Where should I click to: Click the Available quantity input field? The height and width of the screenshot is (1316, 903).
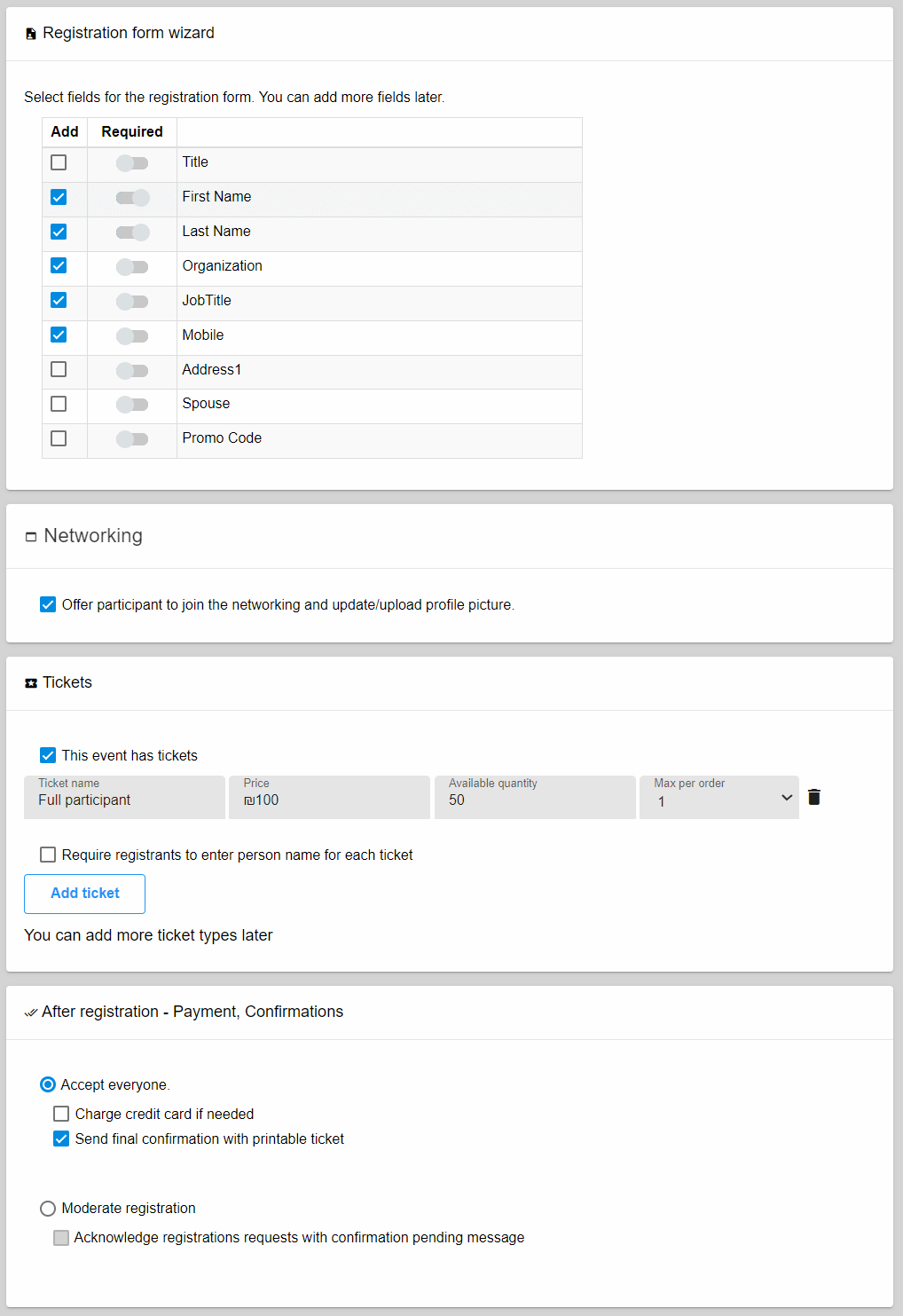coord(535,797)
